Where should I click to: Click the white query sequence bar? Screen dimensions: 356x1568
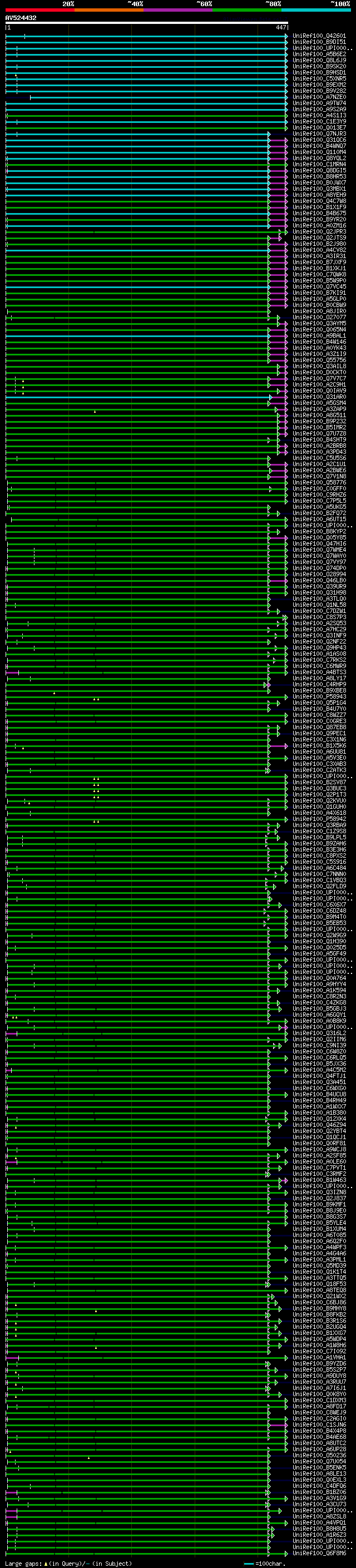(147, 23)
